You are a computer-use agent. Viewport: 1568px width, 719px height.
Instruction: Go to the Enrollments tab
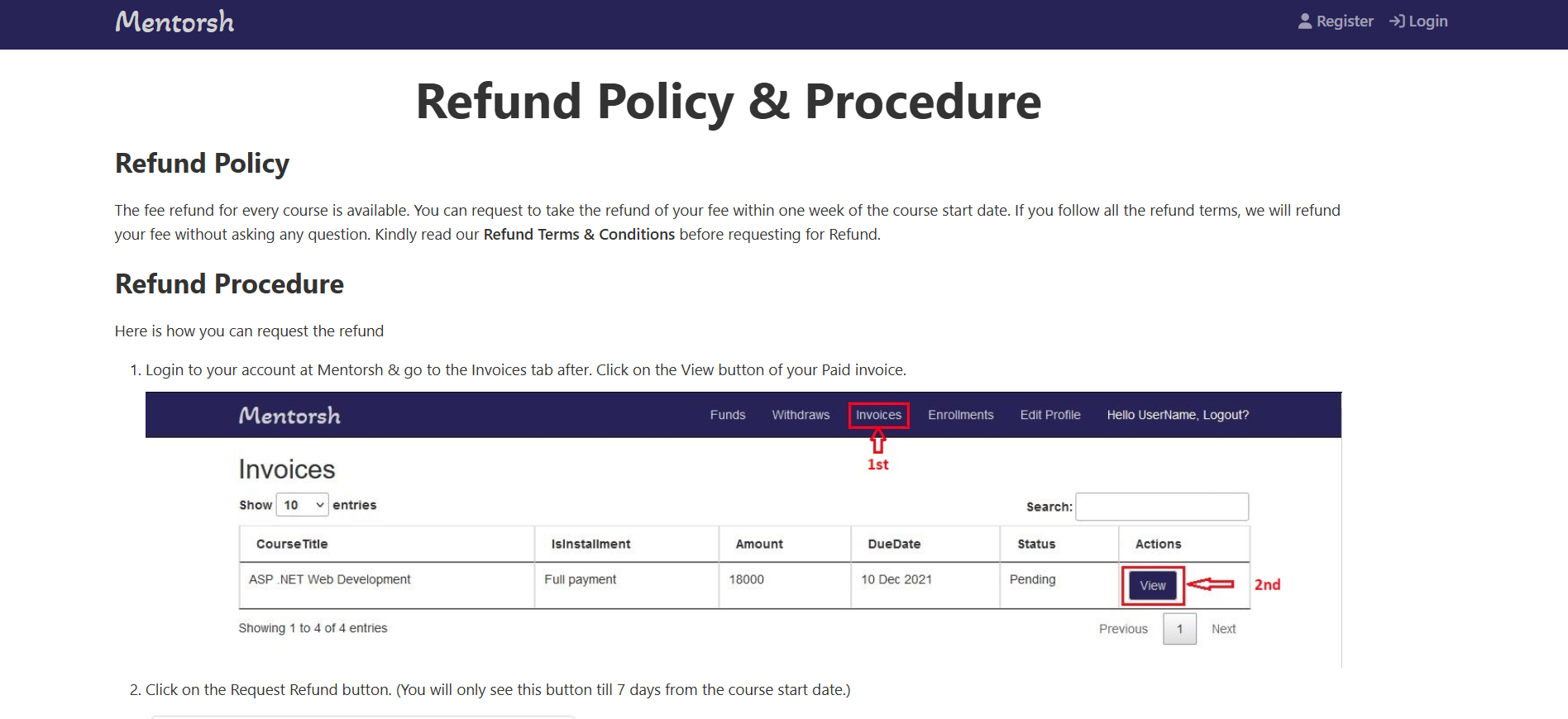click(x=960, y=415)
